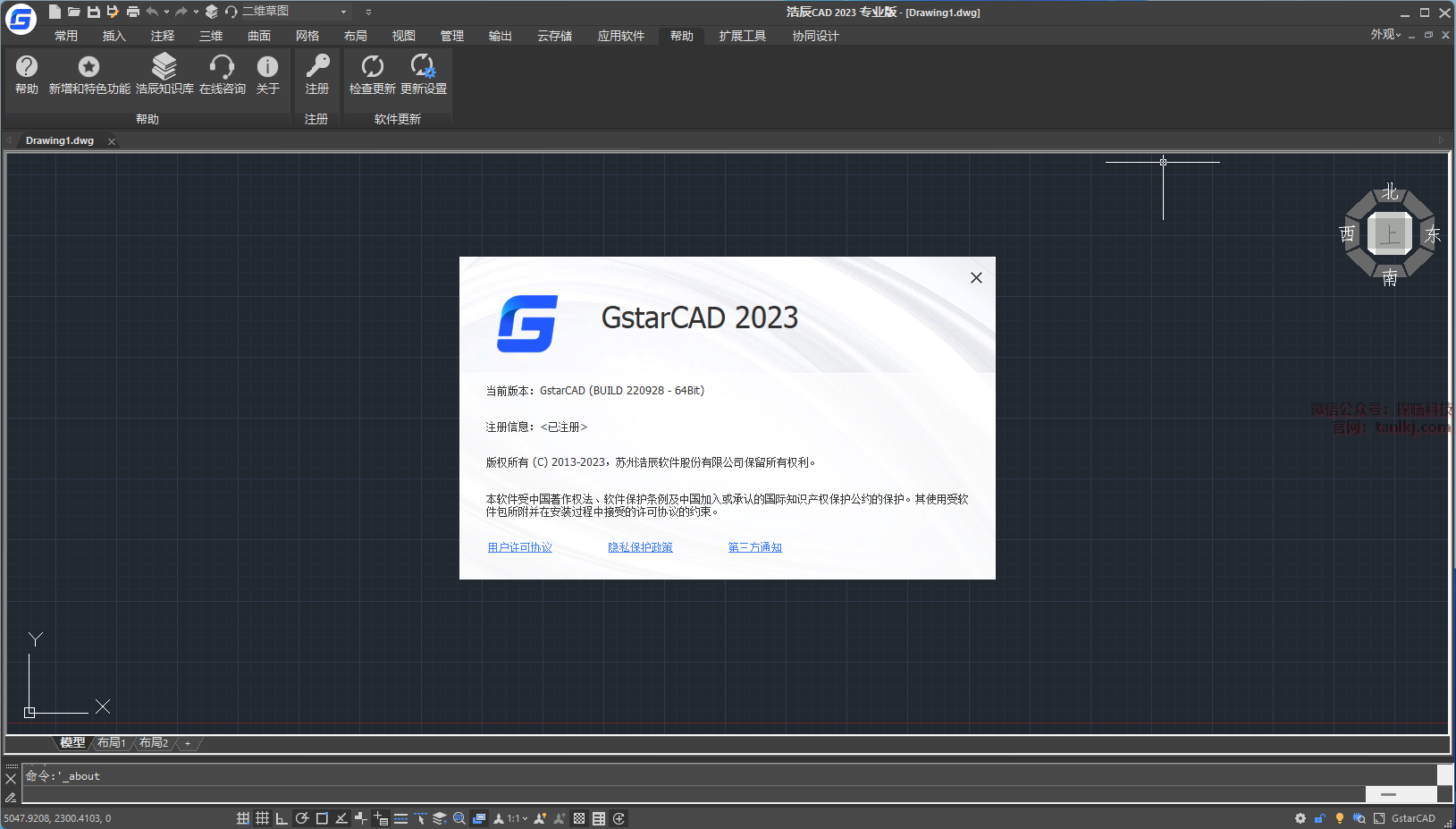Click the print icon in quick access toolbar

[132, 12]
